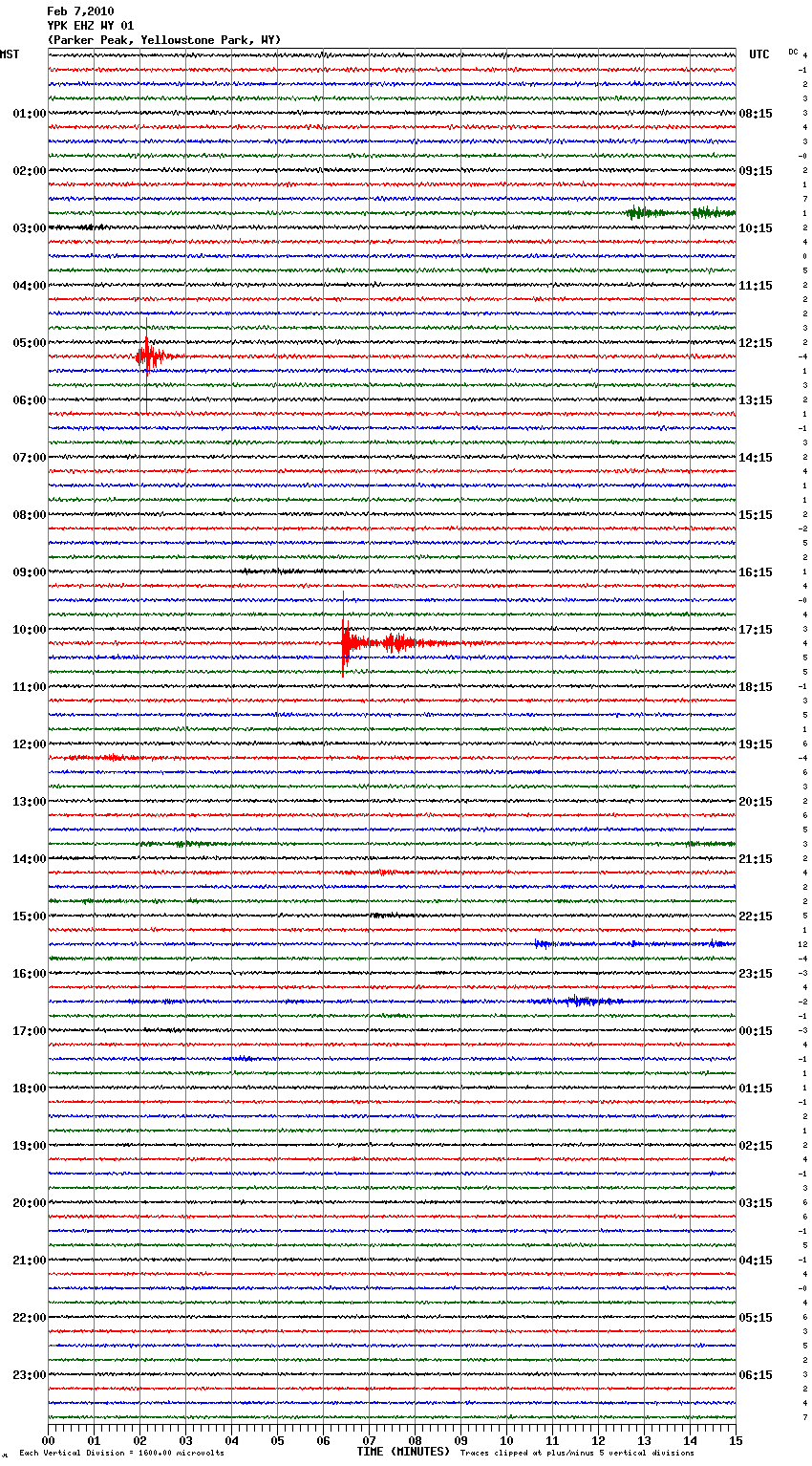Click the '09:00' MST time label

pos(30,572)
